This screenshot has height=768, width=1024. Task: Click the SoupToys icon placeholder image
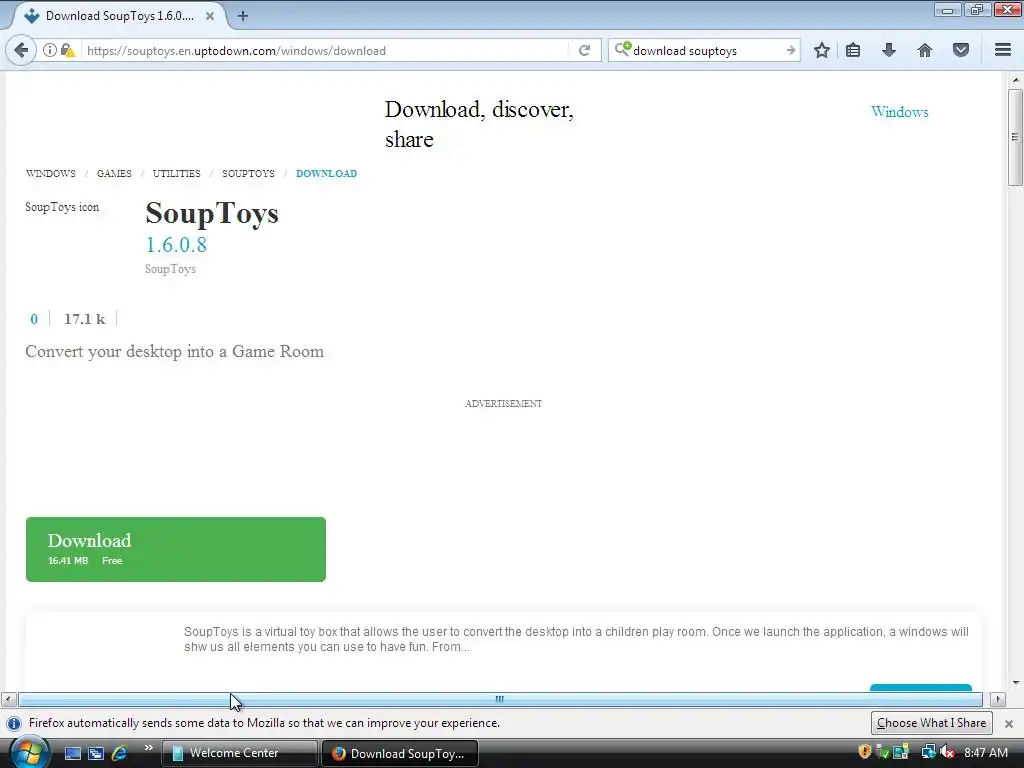(62, 207)
